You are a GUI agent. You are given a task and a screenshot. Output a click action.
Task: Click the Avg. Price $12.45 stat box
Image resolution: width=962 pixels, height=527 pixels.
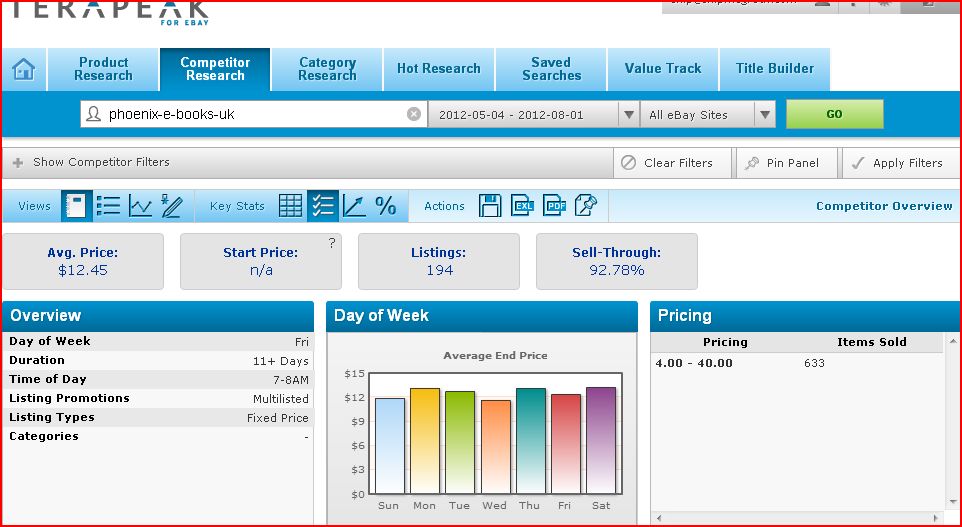click(83, 261)
